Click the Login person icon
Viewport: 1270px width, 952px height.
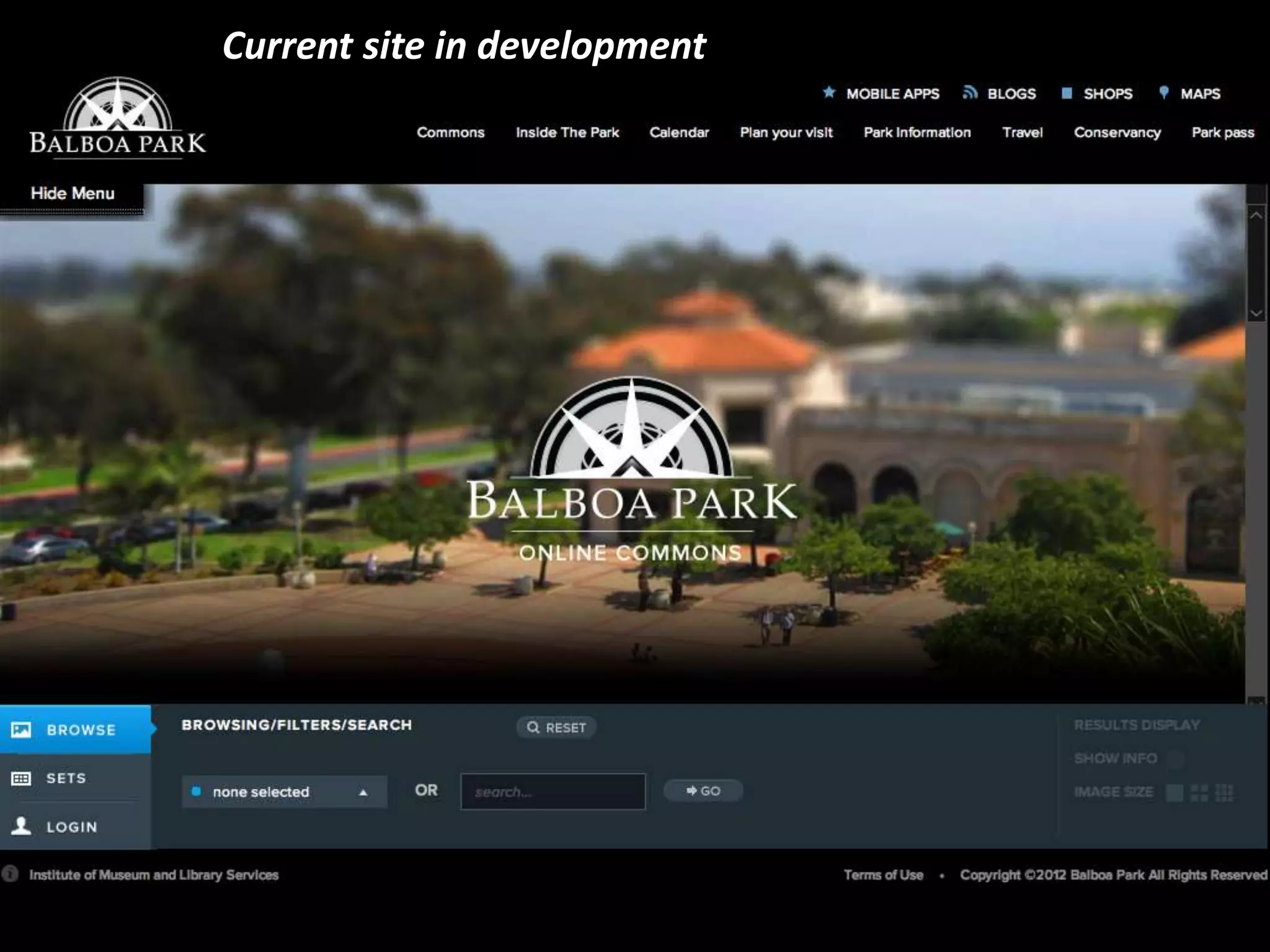[x=21, y=826]
